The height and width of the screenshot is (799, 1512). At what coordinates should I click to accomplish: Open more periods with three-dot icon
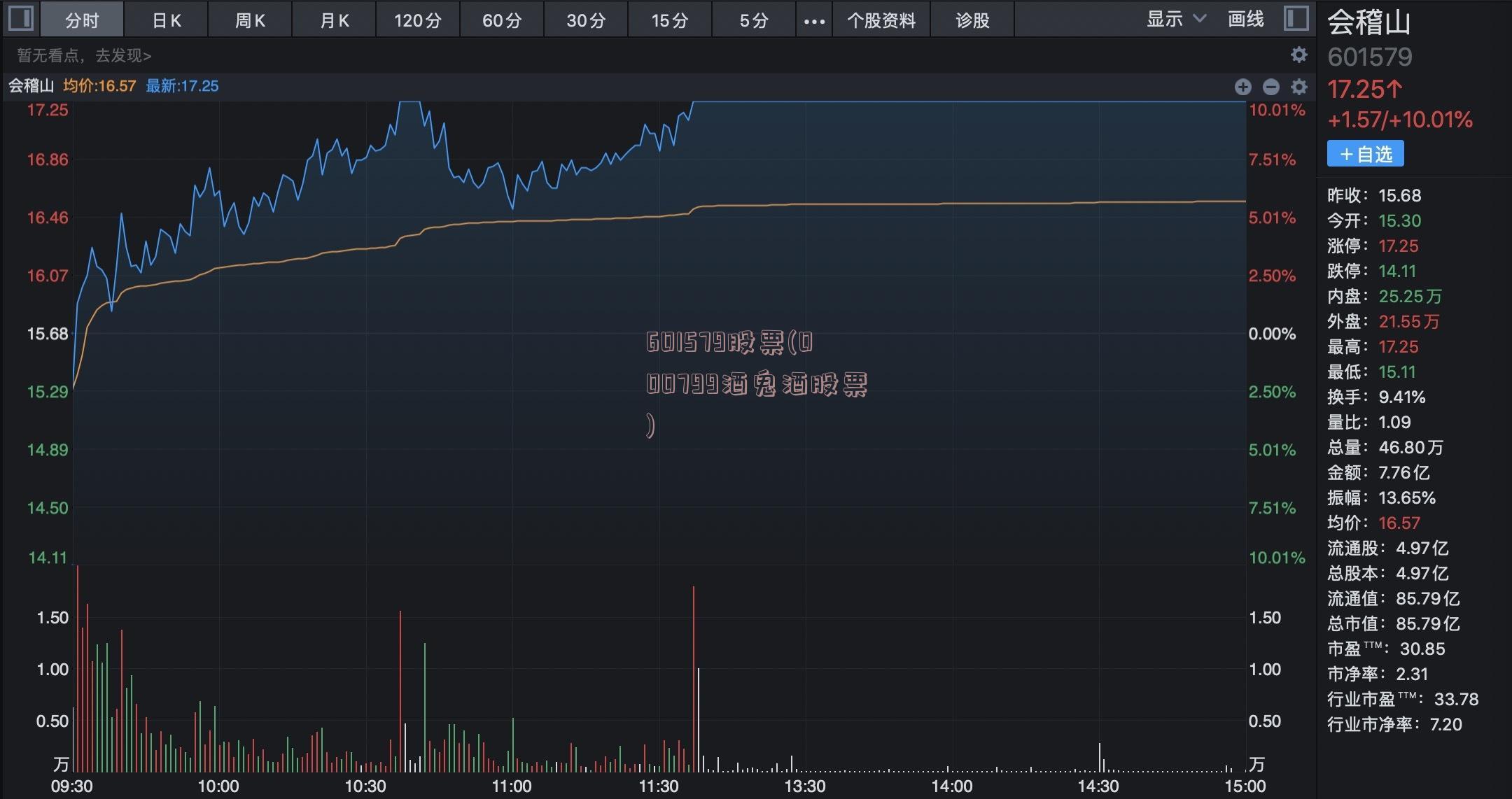814,21
